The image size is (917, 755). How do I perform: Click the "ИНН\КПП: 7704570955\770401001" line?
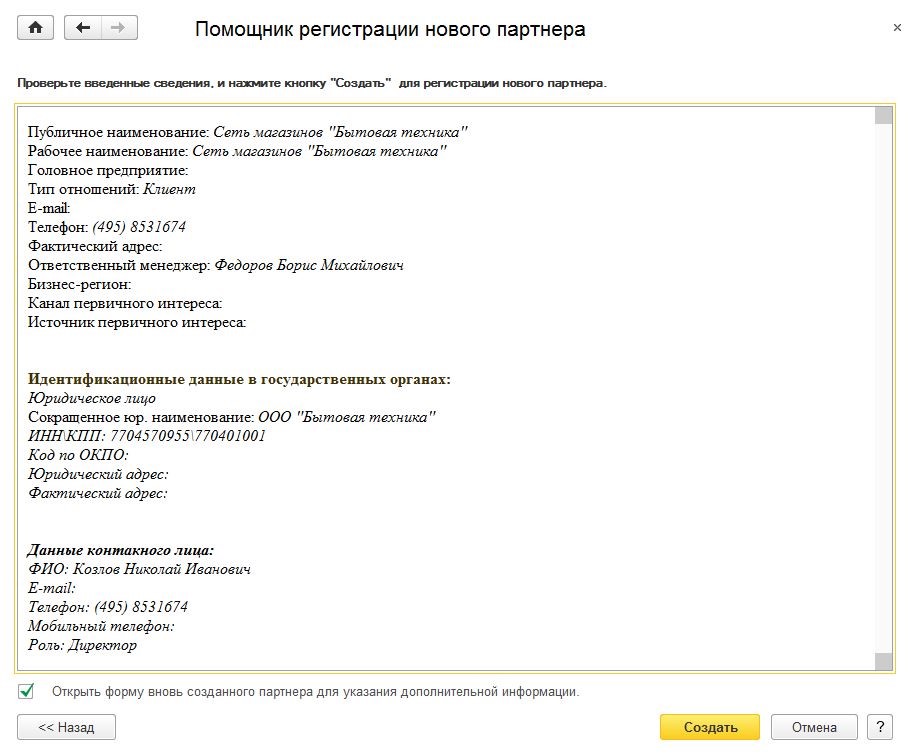point(147,436)
